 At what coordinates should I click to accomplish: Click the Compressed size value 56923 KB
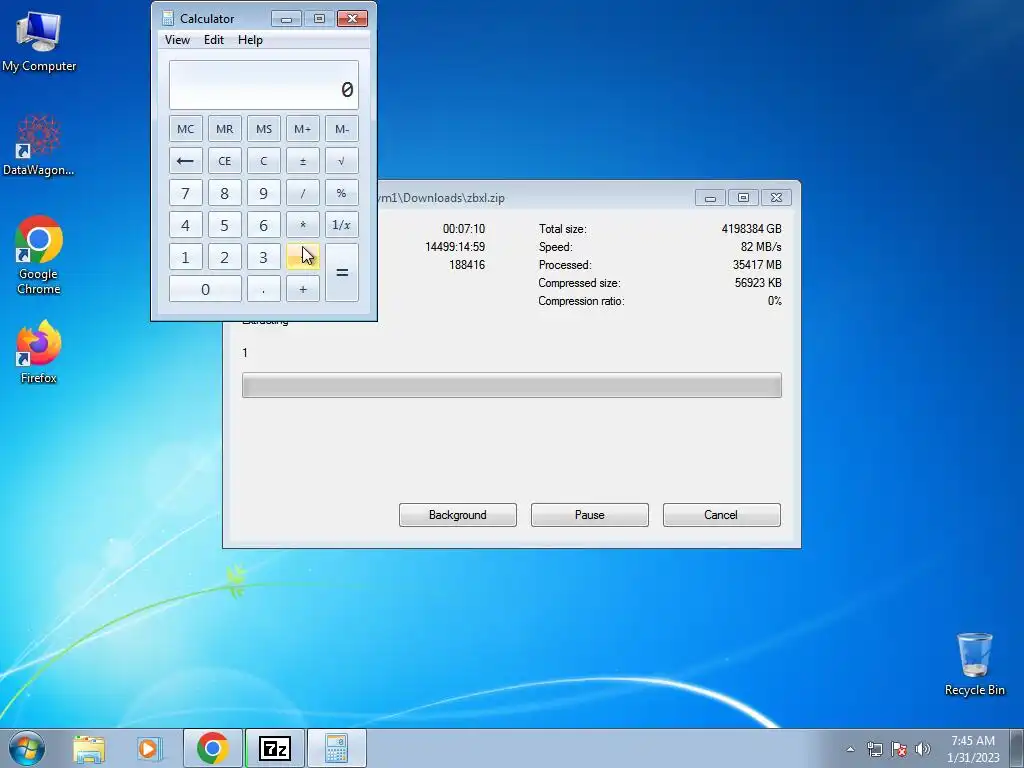[758, 283]
